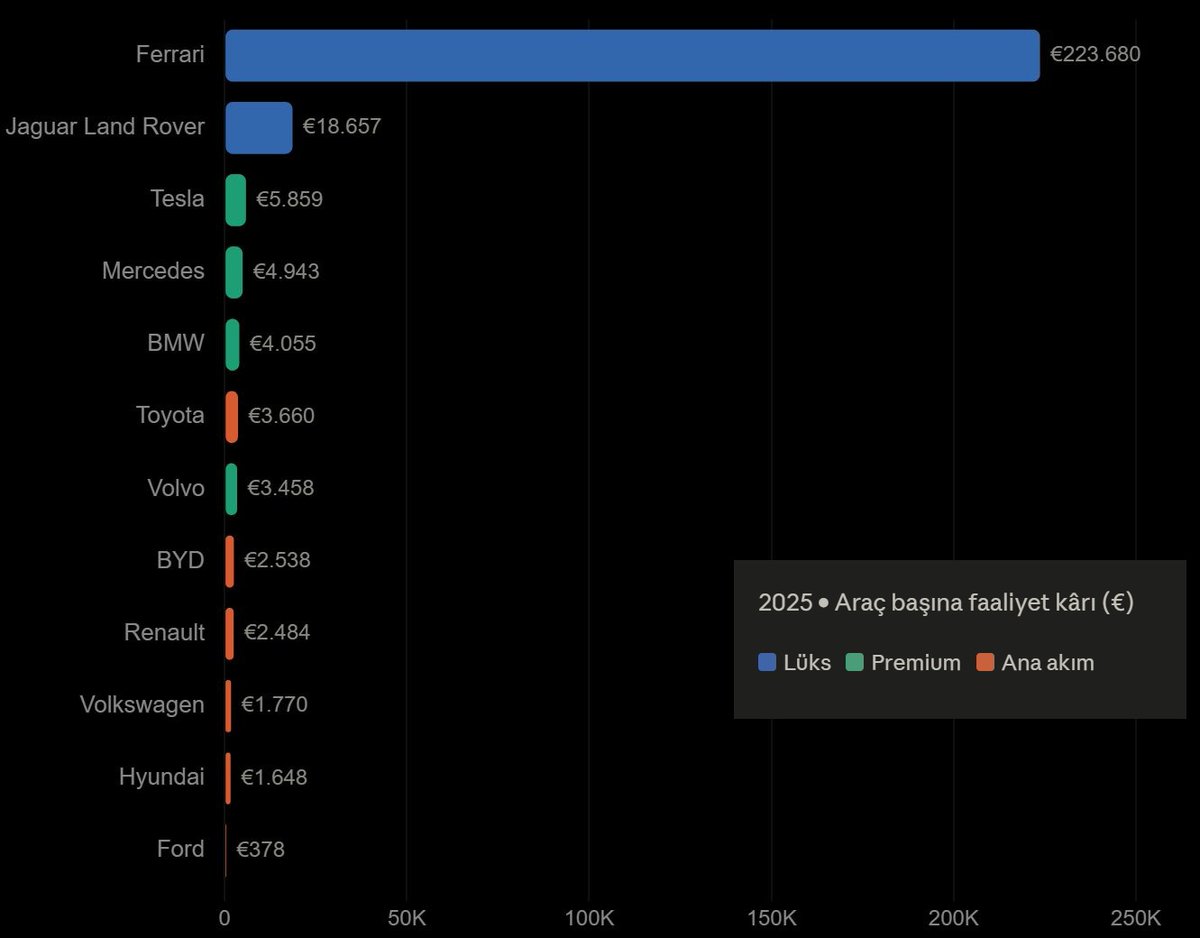This screenshot has width=1200, height=938.
Task: Click the €1.648 value label
Action: click(274, 777)
